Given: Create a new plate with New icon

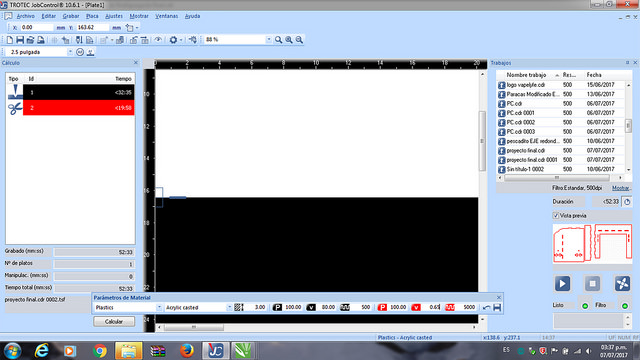Looking at the screenshot, I should (9, 40).
